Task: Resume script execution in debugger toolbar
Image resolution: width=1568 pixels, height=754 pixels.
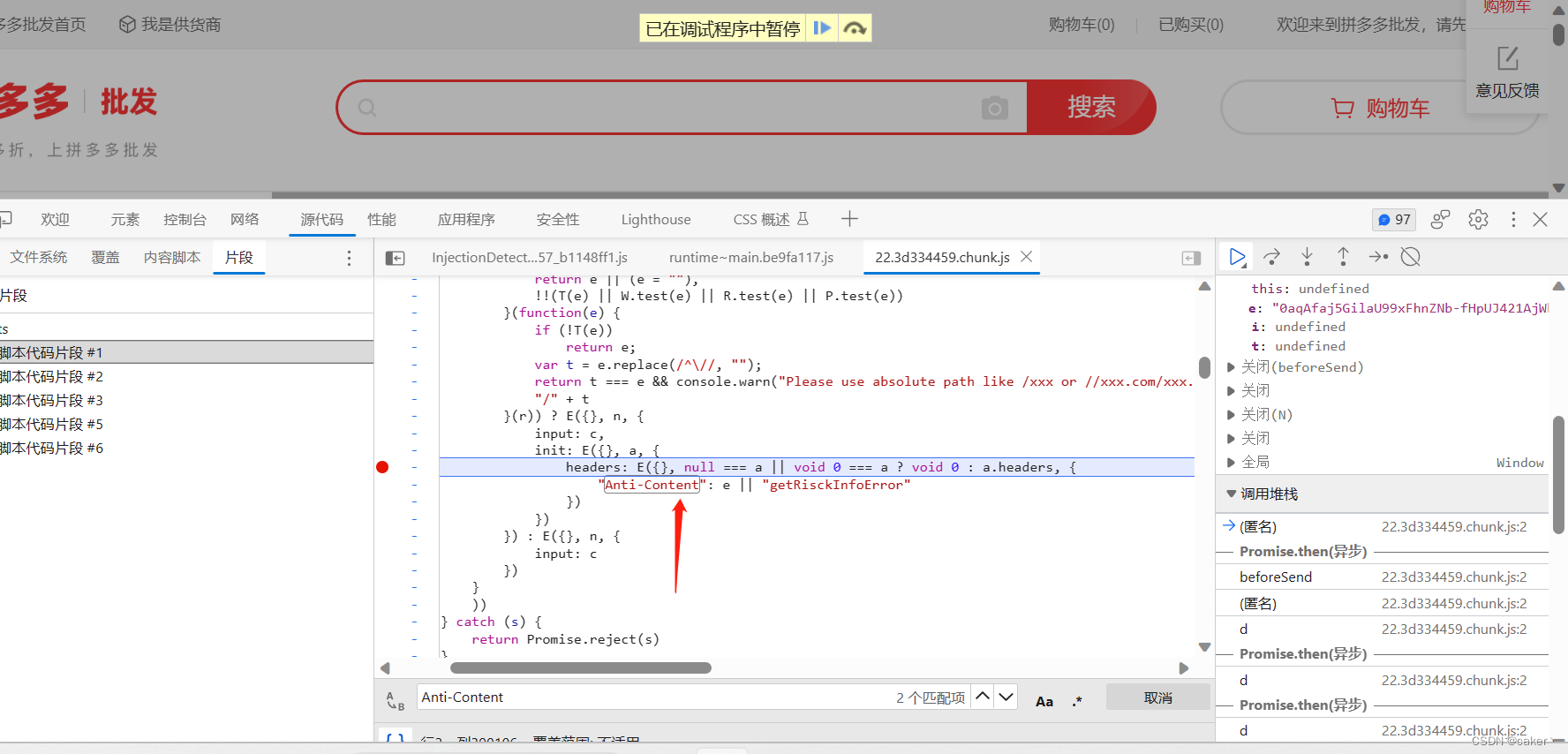Action: (1238, 257)
